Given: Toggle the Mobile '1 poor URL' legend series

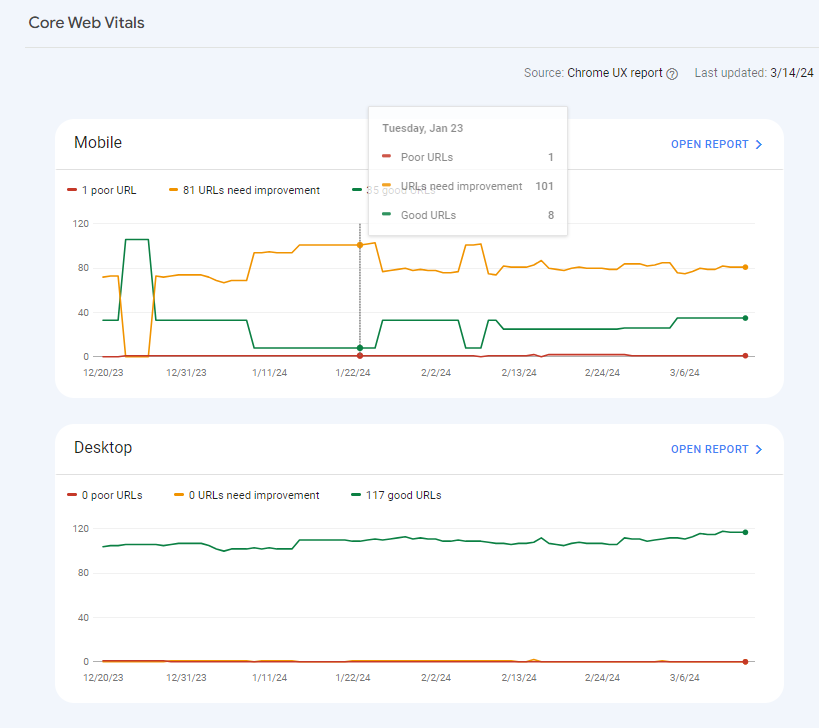Looking at the screenshot, I should 101,190.
